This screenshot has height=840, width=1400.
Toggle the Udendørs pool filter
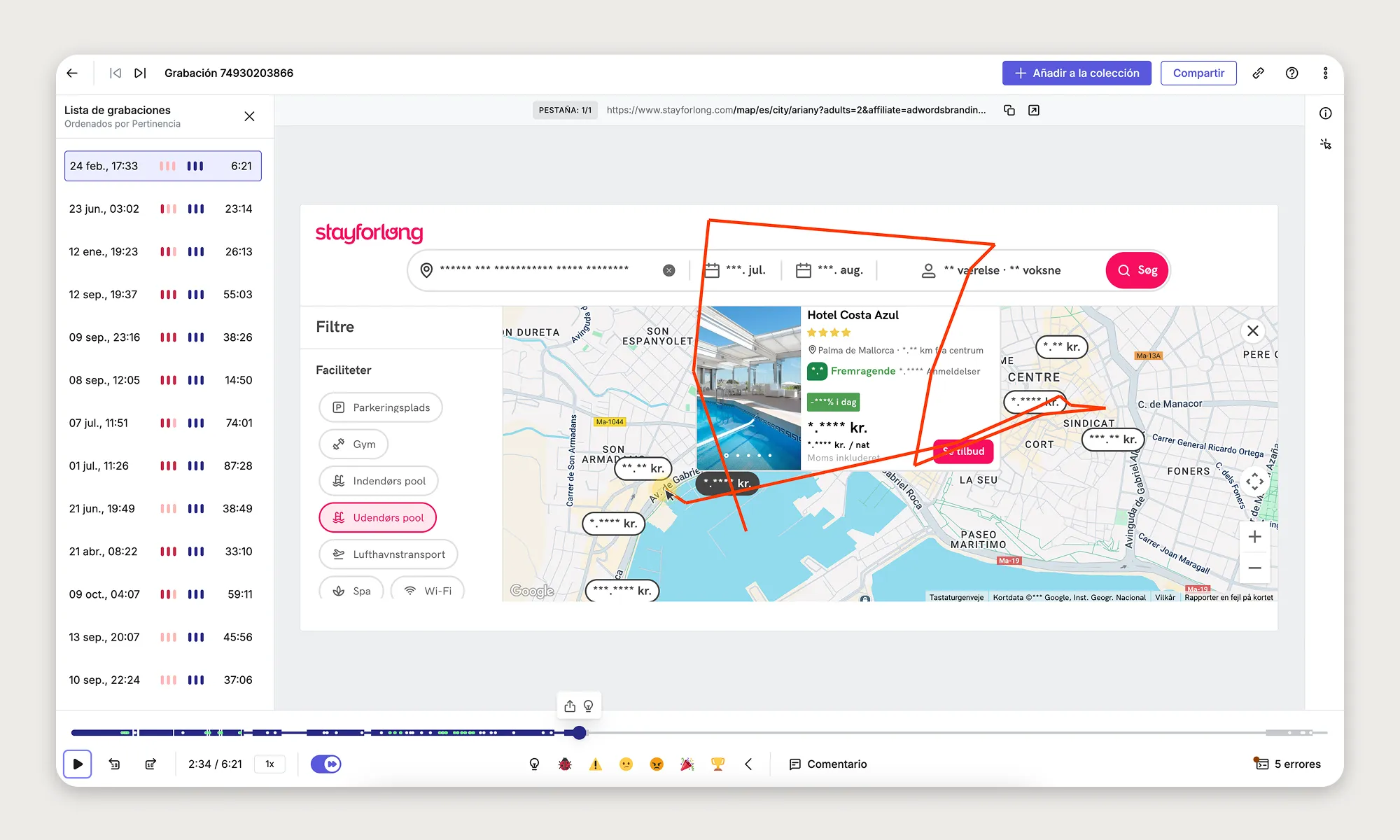pyautogui.click(x=377, y=517)
